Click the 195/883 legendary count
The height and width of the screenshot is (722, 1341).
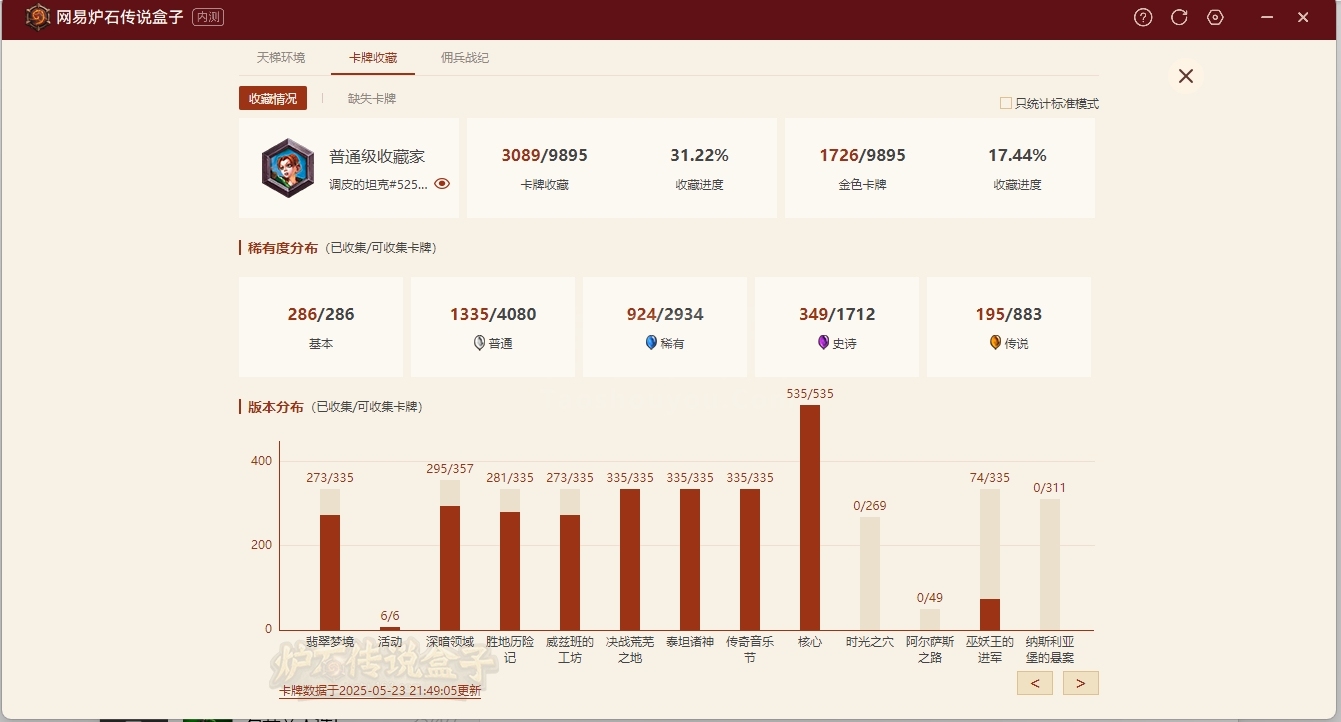coord(1009,314)
